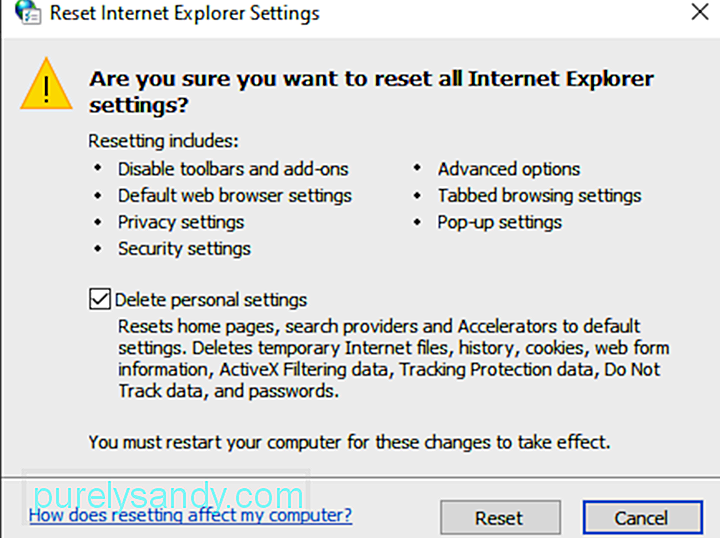Click the 'Advanced options' list item

509,169
